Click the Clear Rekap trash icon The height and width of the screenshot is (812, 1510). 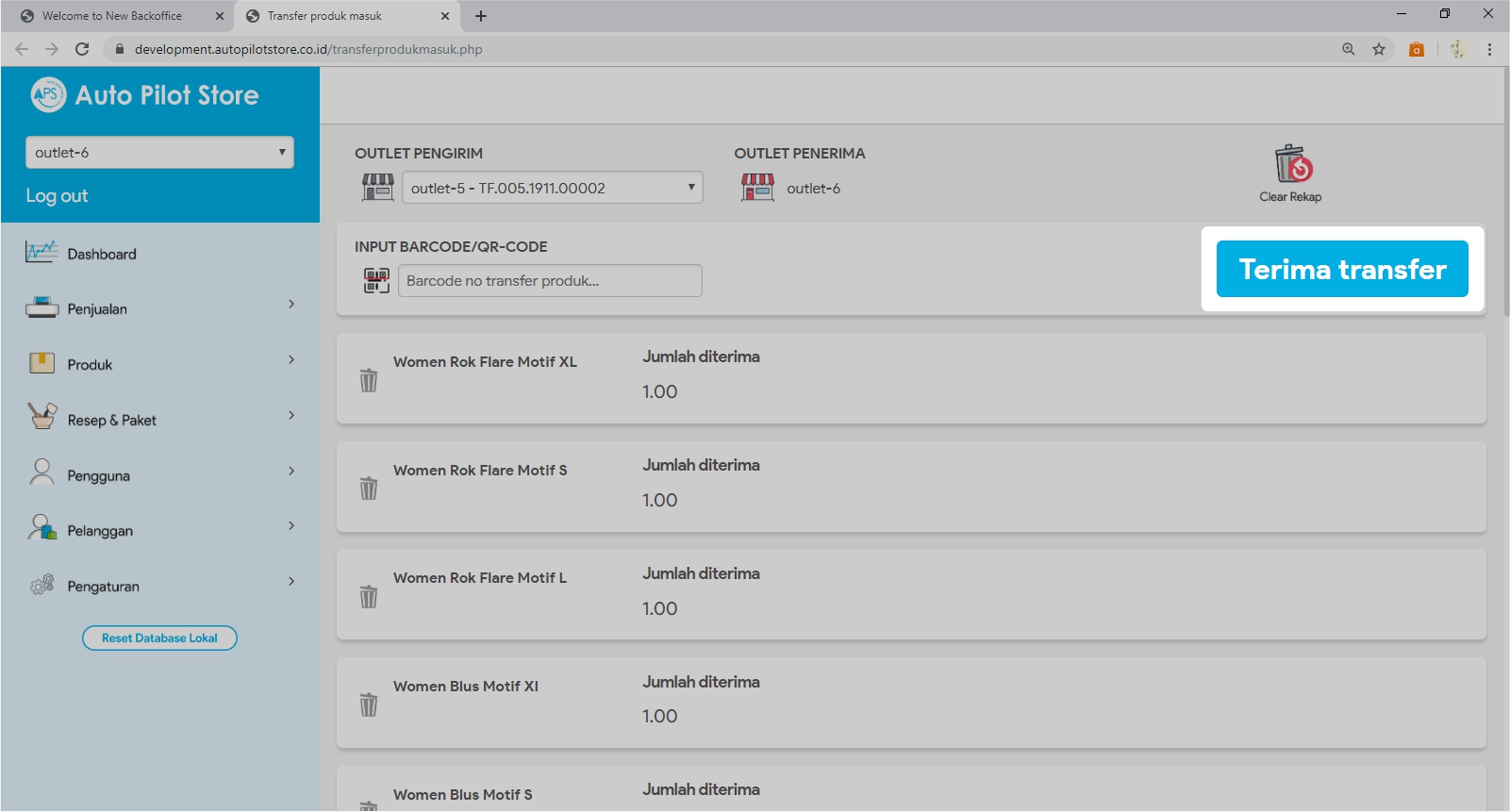tap(1291, 166)
